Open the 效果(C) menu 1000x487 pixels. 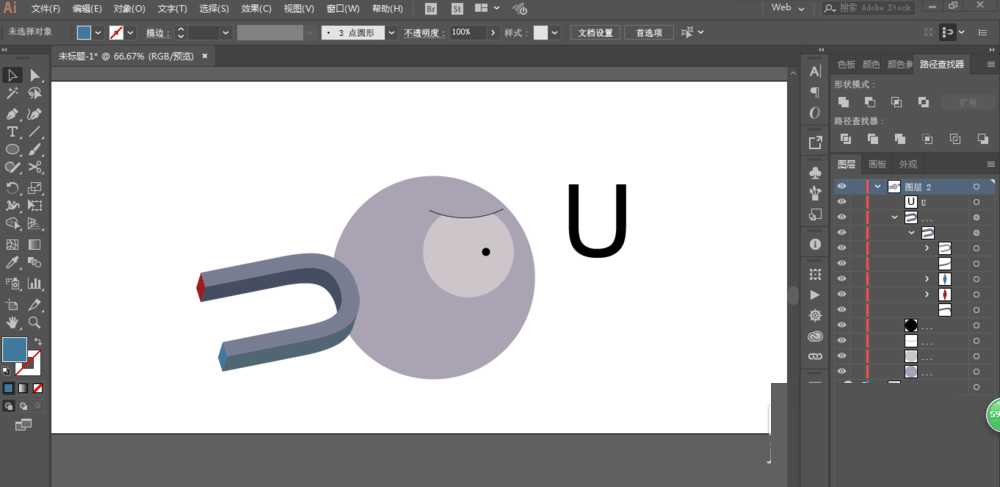click(256, 8)
